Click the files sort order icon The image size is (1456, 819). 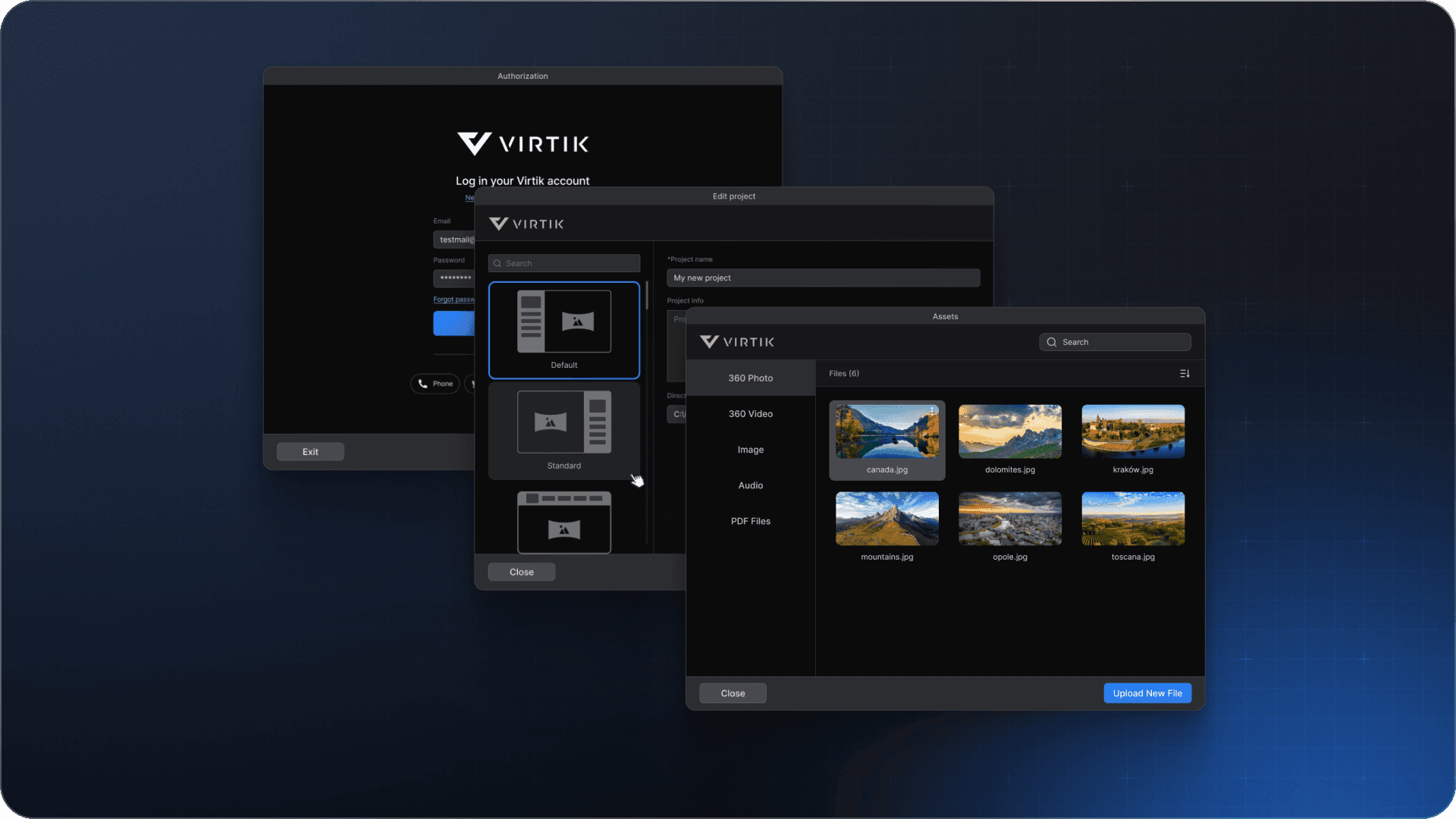1185,374
